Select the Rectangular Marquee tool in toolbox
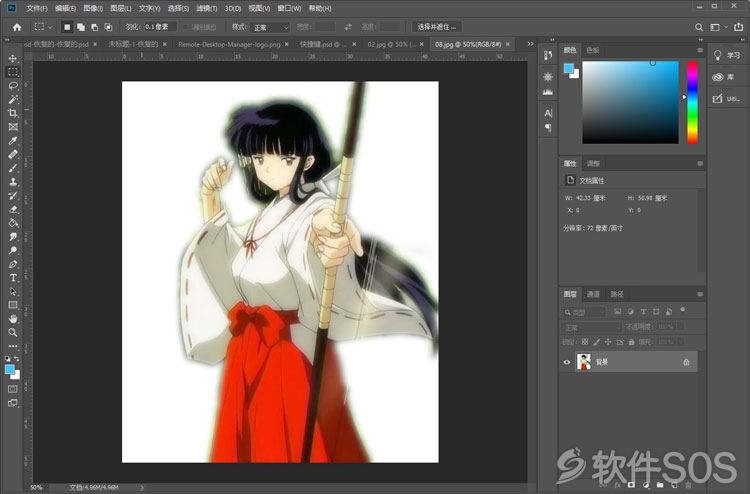The width and height of the screenshot is (750, 494). tap(13, 72)
